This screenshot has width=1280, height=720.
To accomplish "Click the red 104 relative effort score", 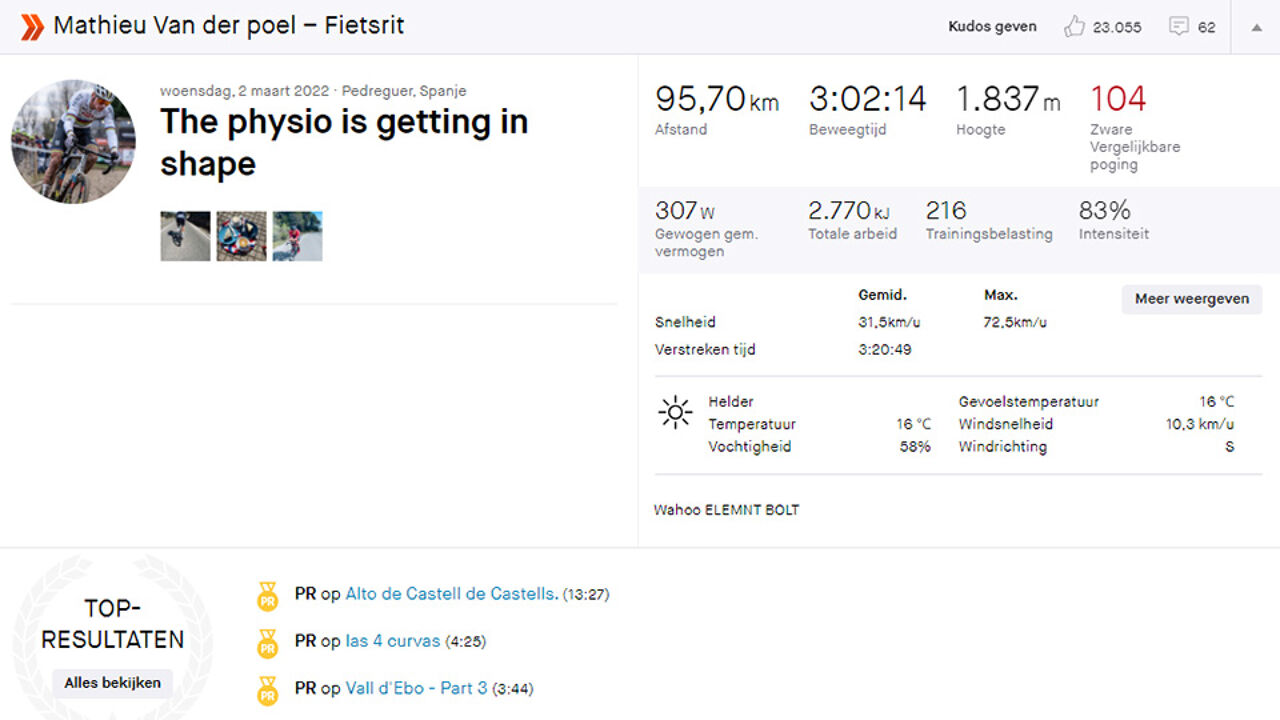I will pyautogui.click(x=1118, y=99).
